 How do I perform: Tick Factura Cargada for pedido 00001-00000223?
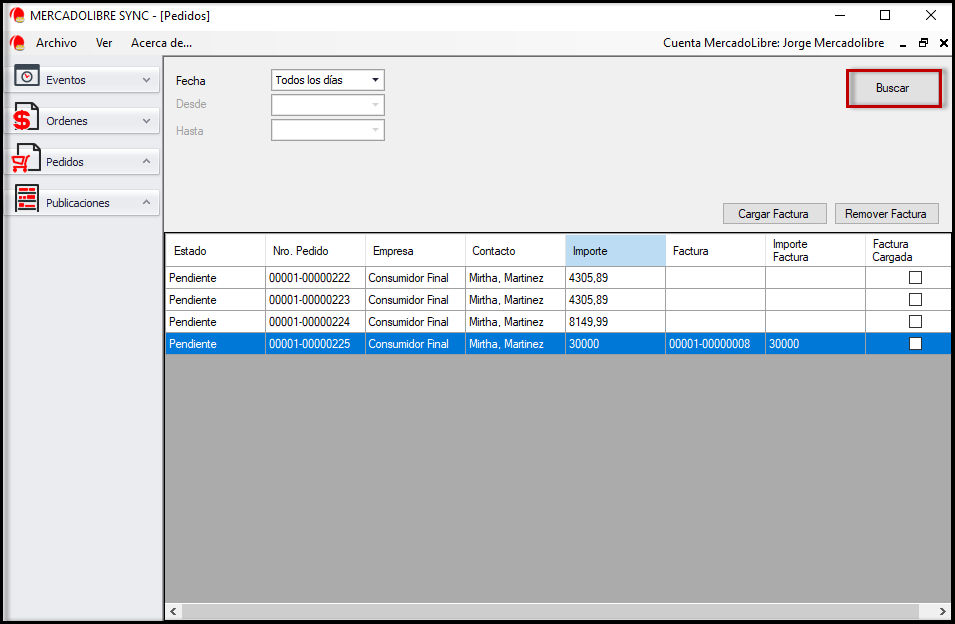(915, 300)
